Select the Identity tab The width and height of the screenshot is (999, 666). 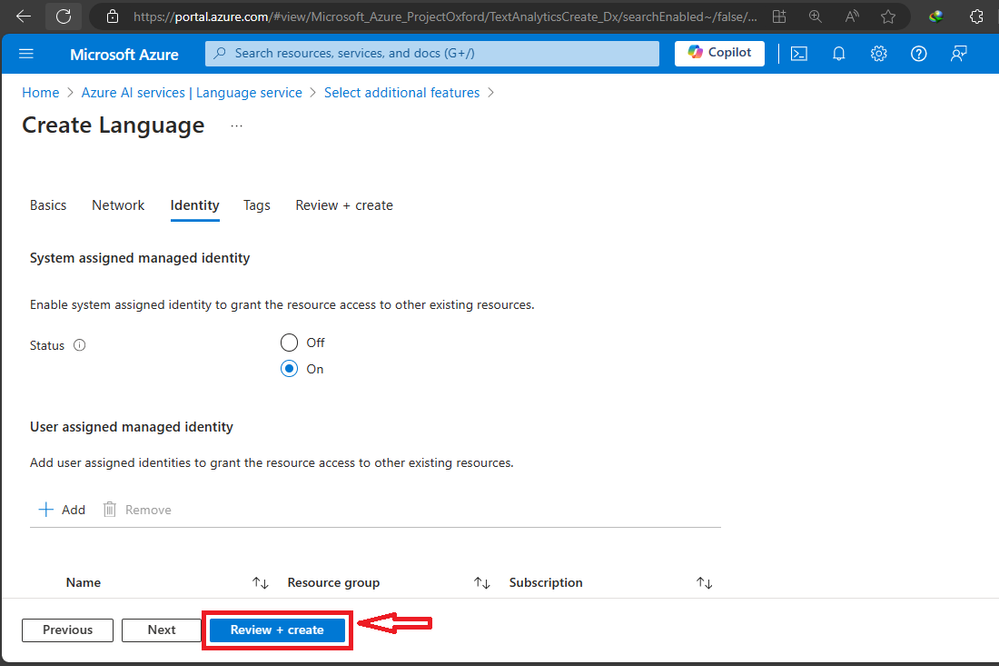point(194,205)
